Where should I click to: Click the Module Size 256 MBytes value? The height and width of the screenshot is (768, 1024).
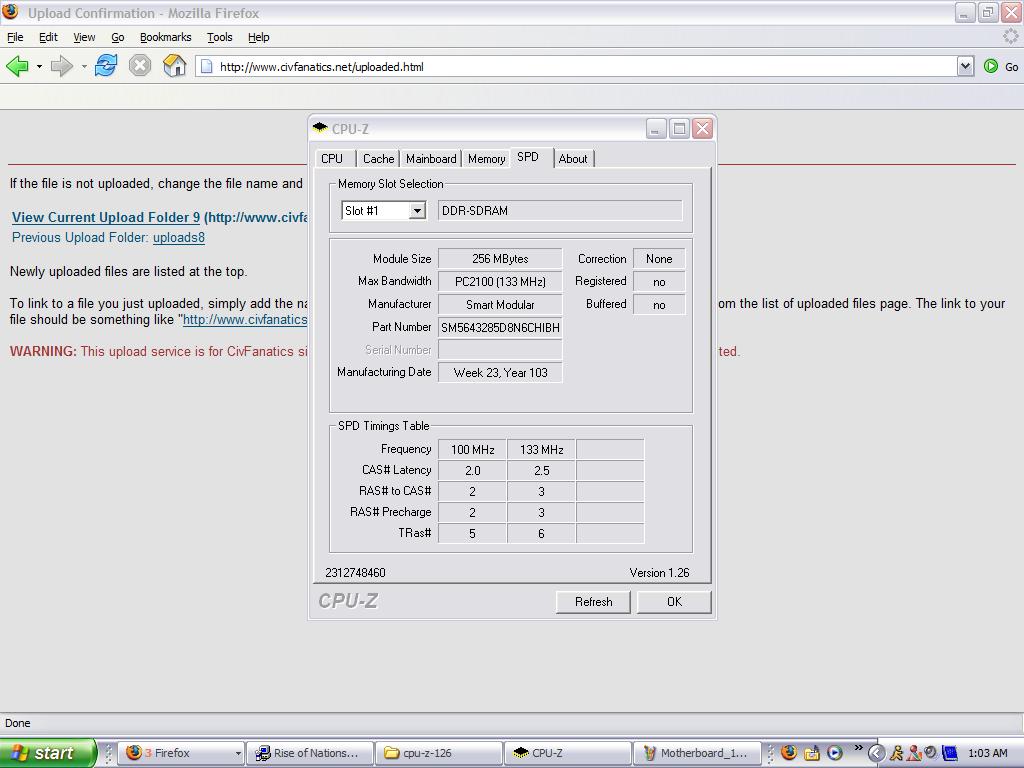(500, 259)
